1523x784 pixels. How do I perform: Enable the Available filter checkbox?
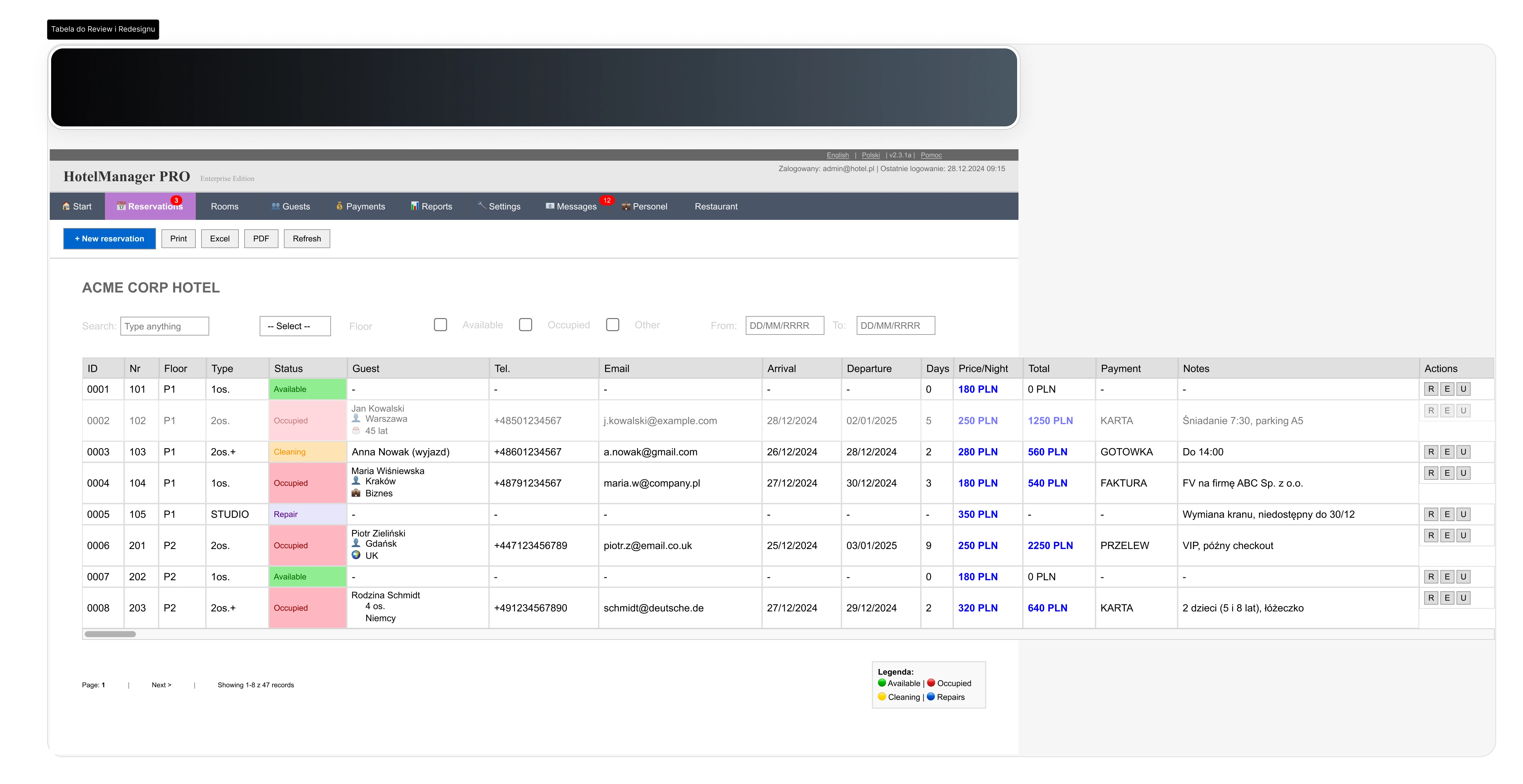(x=440, y=324)
